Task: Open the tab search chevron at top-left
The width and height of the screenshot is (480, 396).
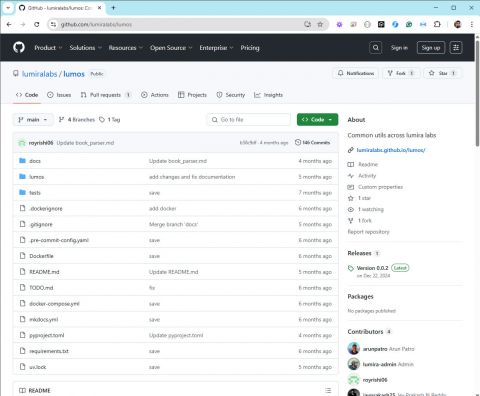Action: tap(8, 8)
